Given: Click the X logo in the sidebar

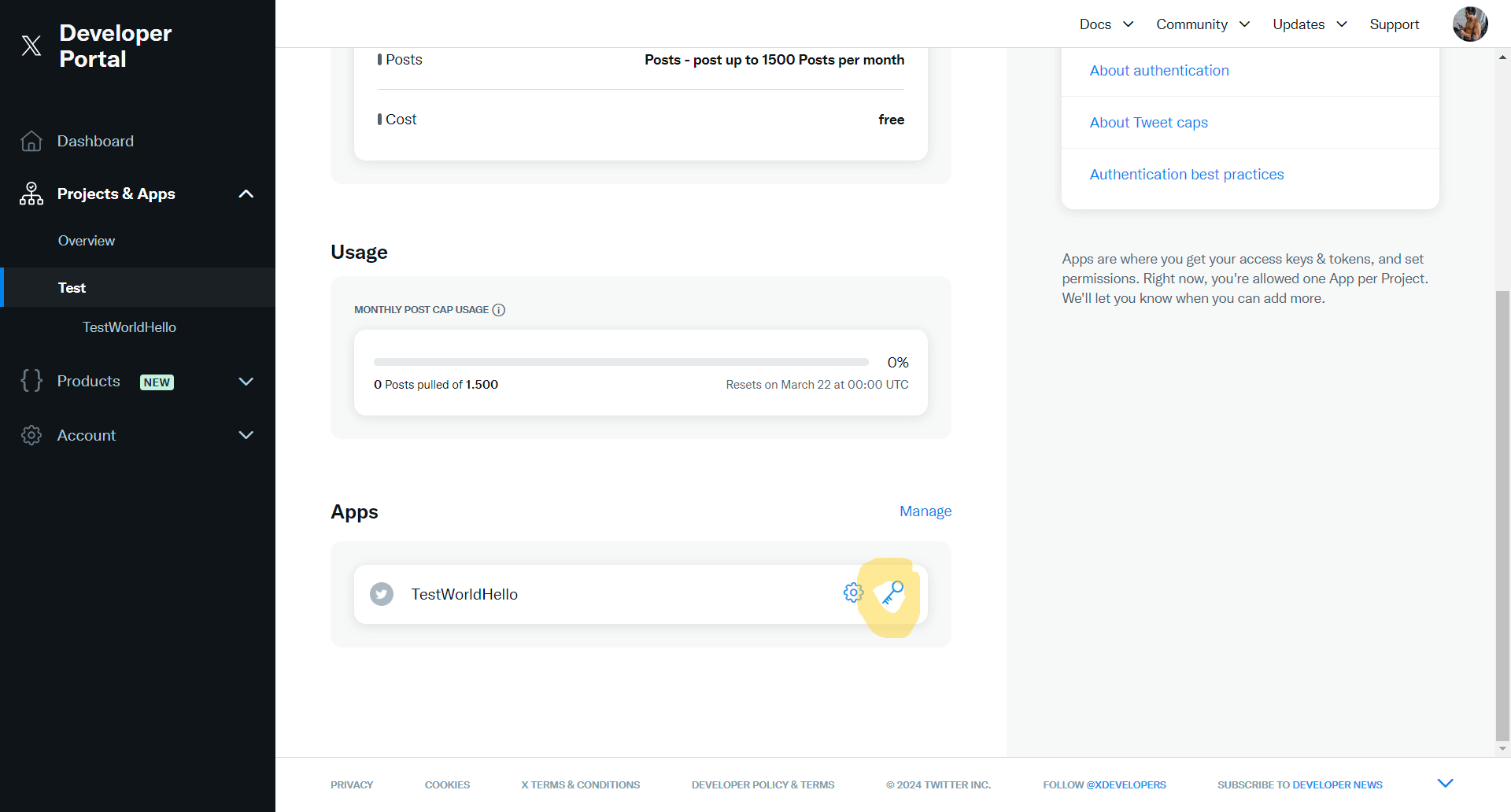Looking at the screenshot, I should [x=31, y=46].
